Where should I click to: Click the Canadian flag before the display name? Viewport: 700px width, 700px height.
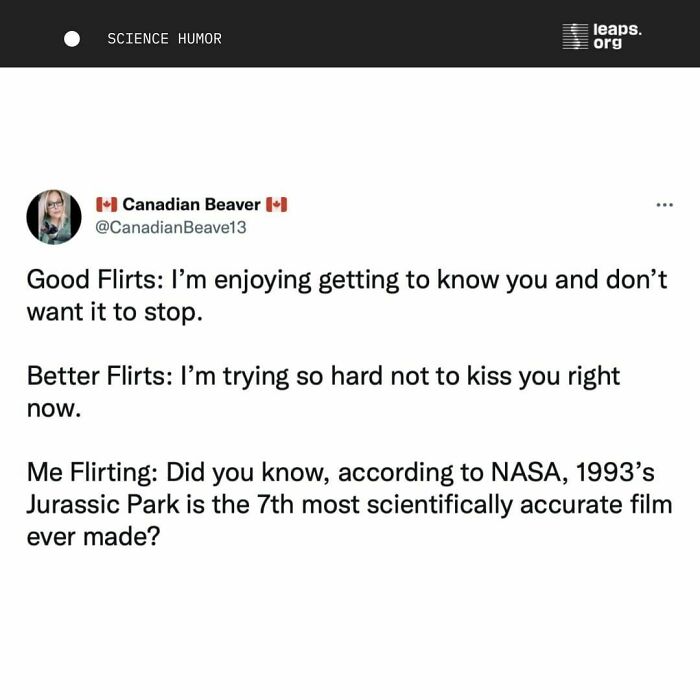pyautogui.click(x=106, y=205)
